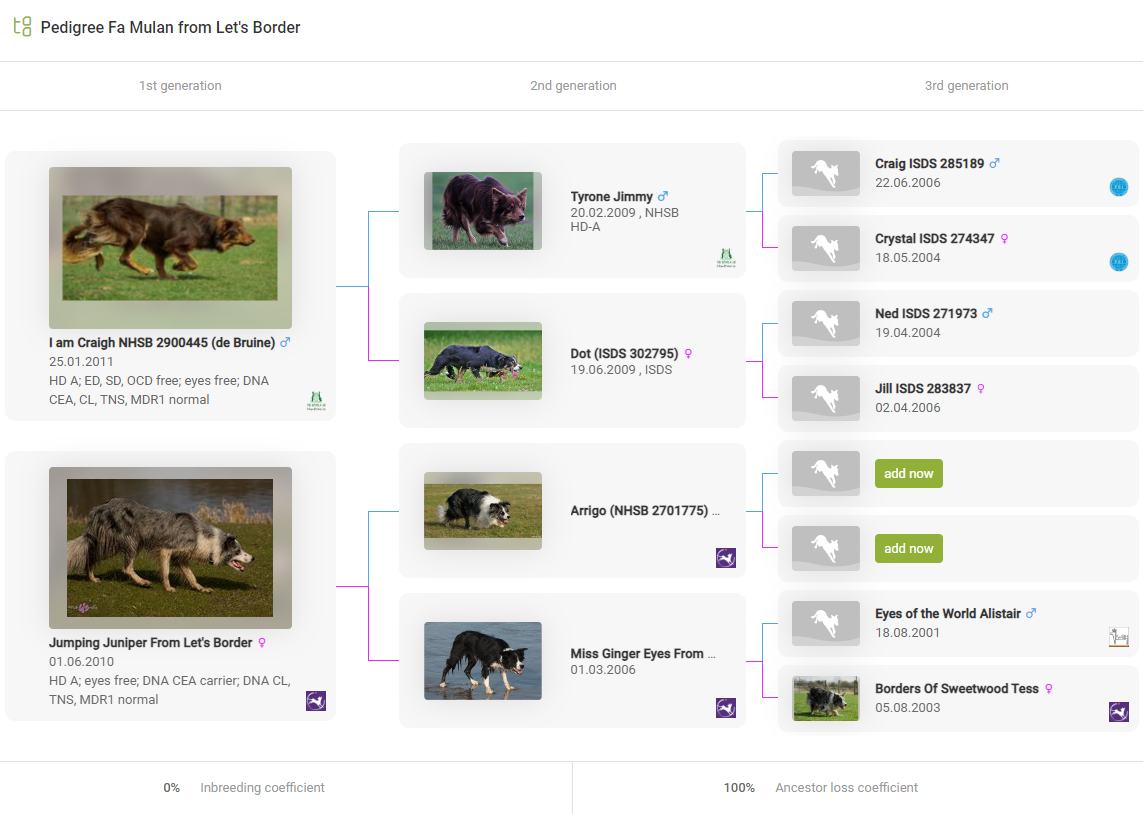Click the purple dog badge on Arrigo card
This screenshot has height=814, width=1143.
[725, 558]
